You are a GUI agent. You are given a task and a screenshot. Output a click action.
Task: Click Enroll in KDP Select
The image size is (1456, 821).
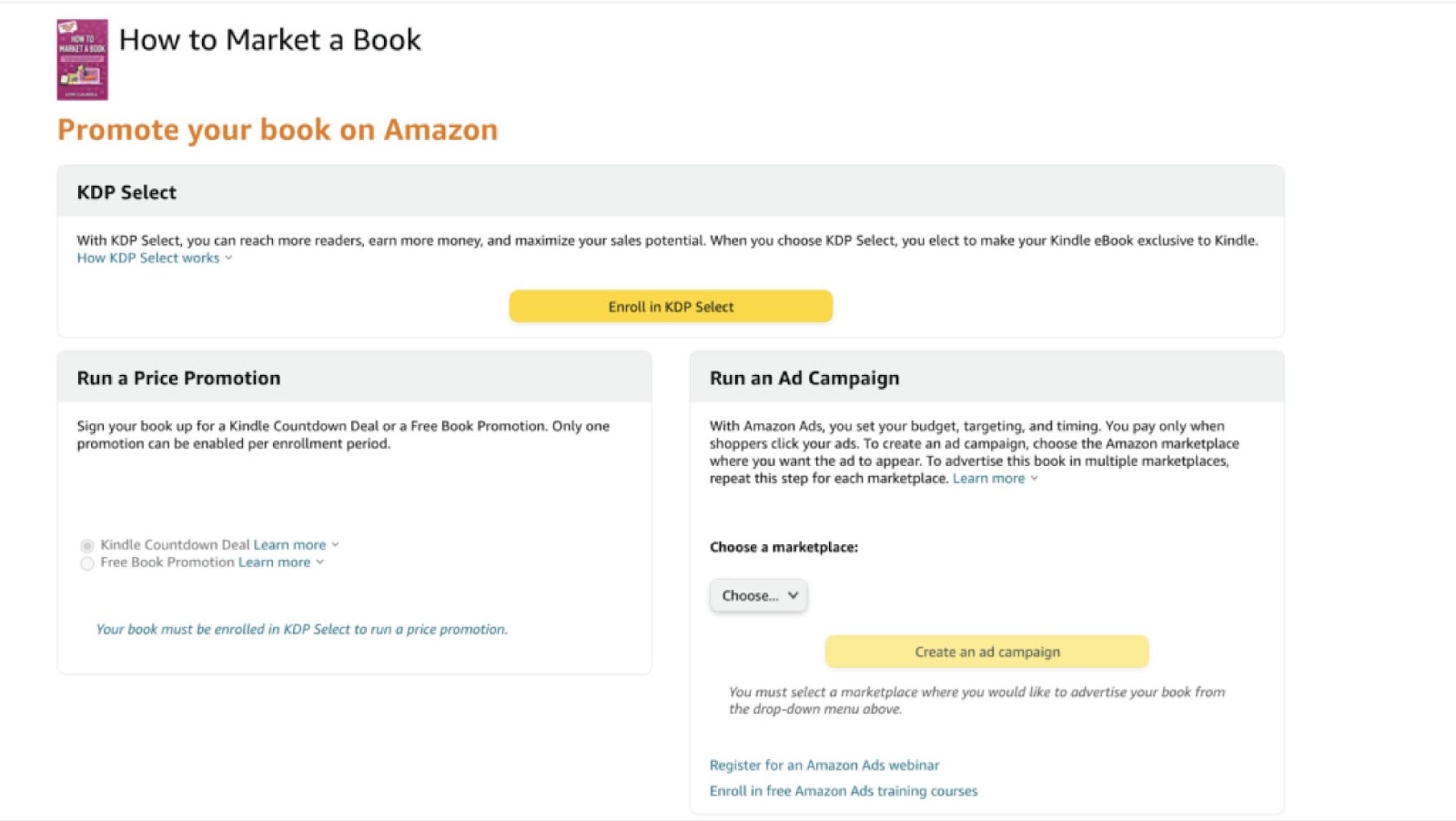(670, 306)
